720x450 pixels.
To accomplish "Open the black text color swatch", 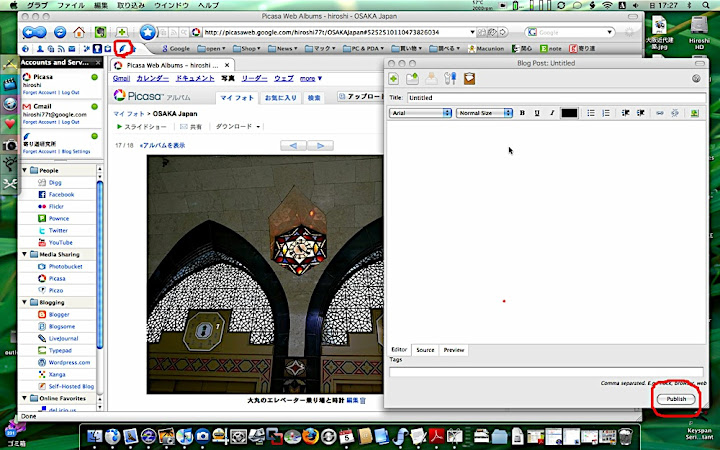I will (x=569, y=113).
